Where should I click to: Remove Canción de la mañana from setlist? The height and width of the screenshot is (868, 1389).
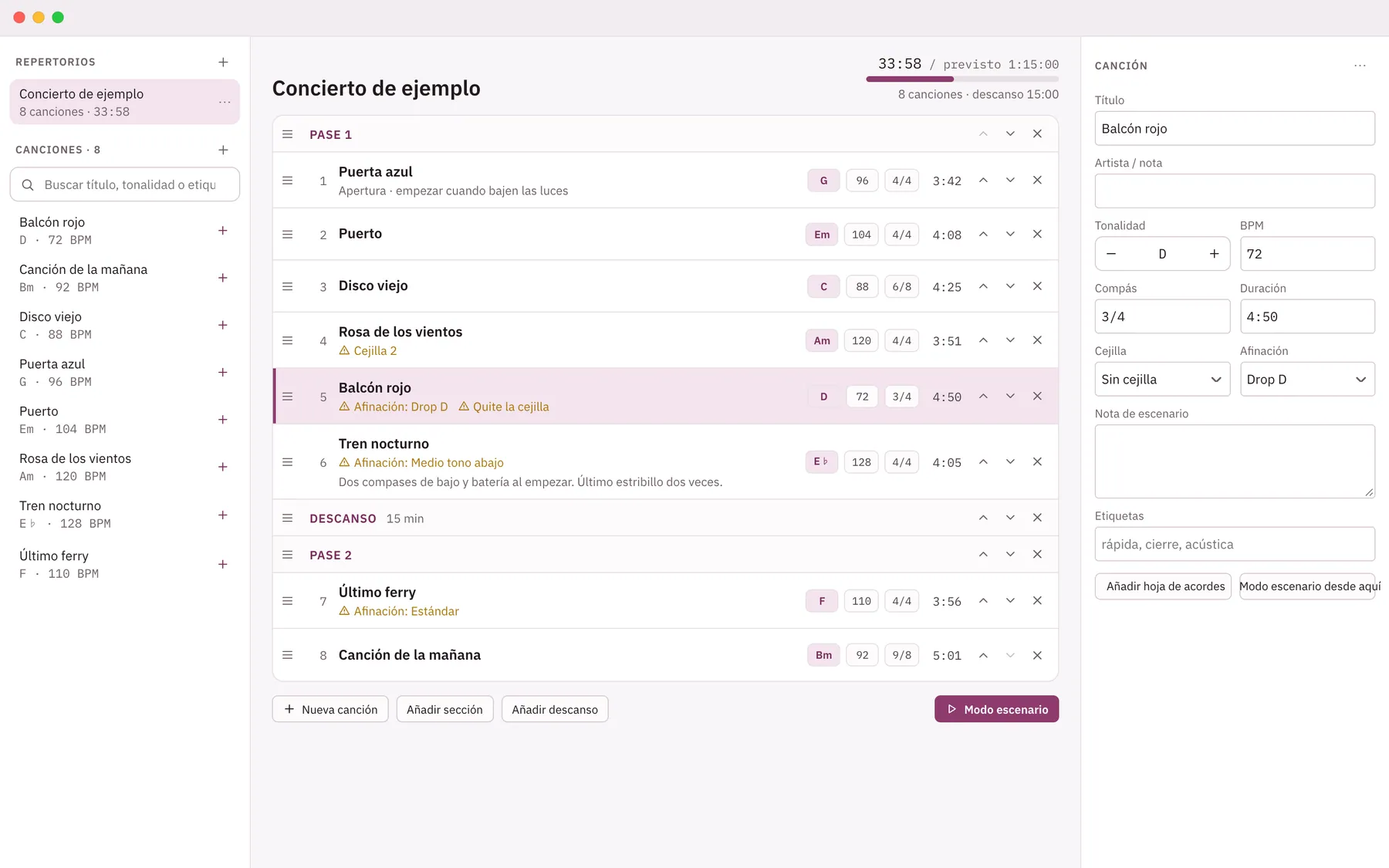[1037, 655]
